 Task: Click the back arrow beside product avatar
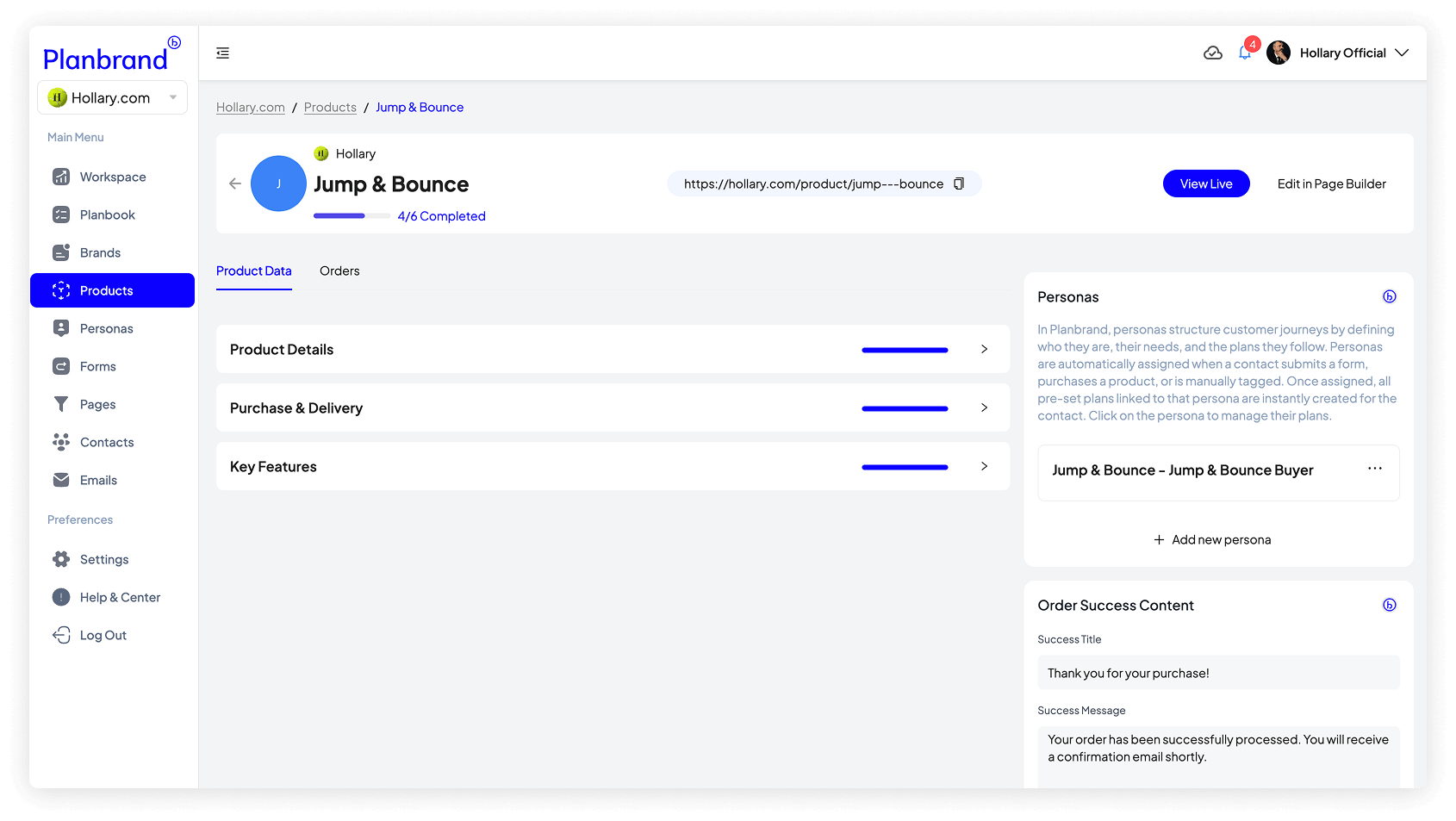coord(234,183)
